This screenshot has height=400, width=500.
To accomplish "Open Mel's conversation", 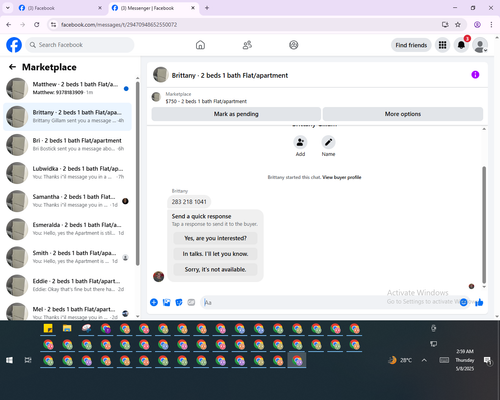I will (68, 311).
